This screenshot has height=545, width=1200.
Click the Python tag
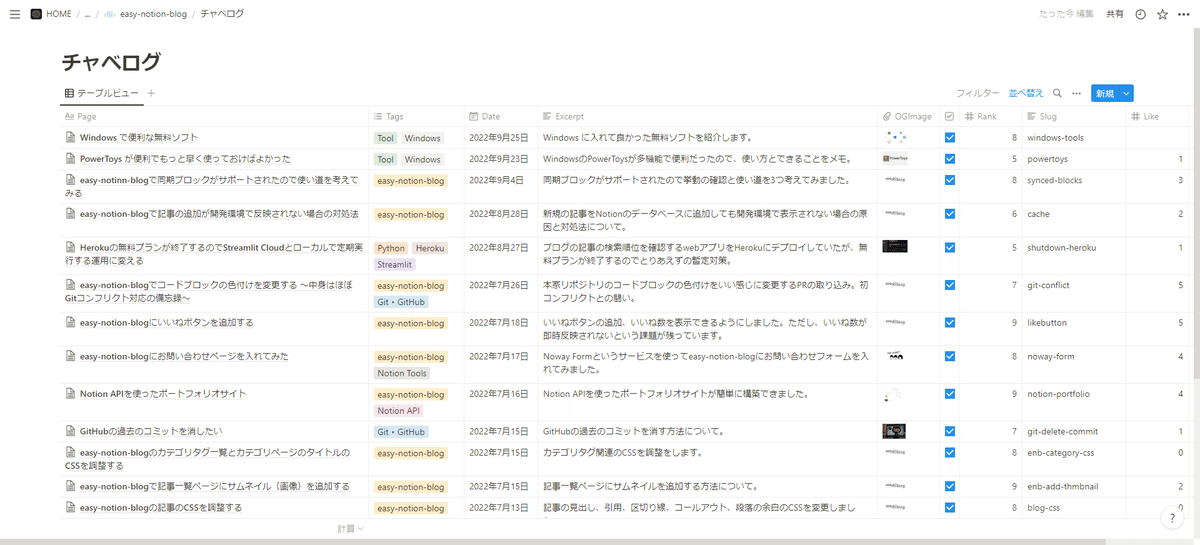(391, 248)
